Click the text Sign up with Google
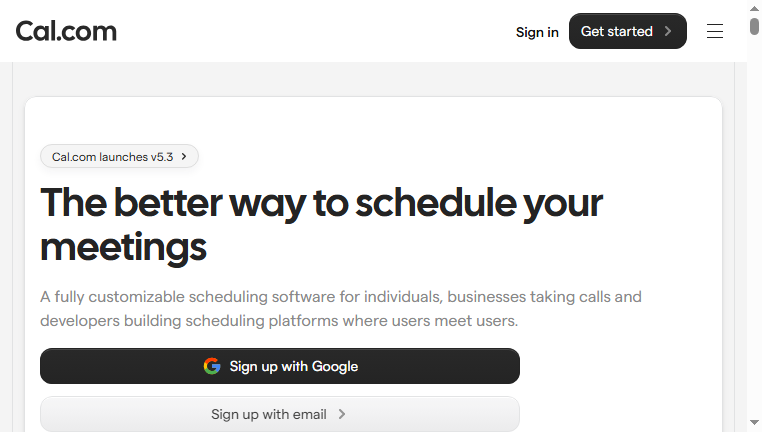The height and width of the screenshot is (432, 762). pos(294,366)
